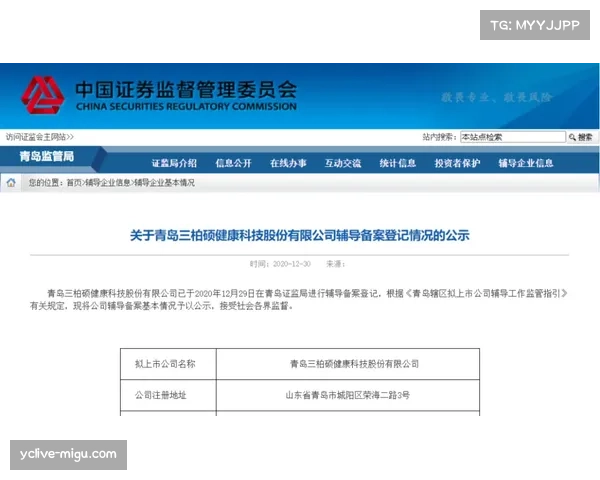Open the 互动交流 menu

pyautogui.click(x=343, y=163)
